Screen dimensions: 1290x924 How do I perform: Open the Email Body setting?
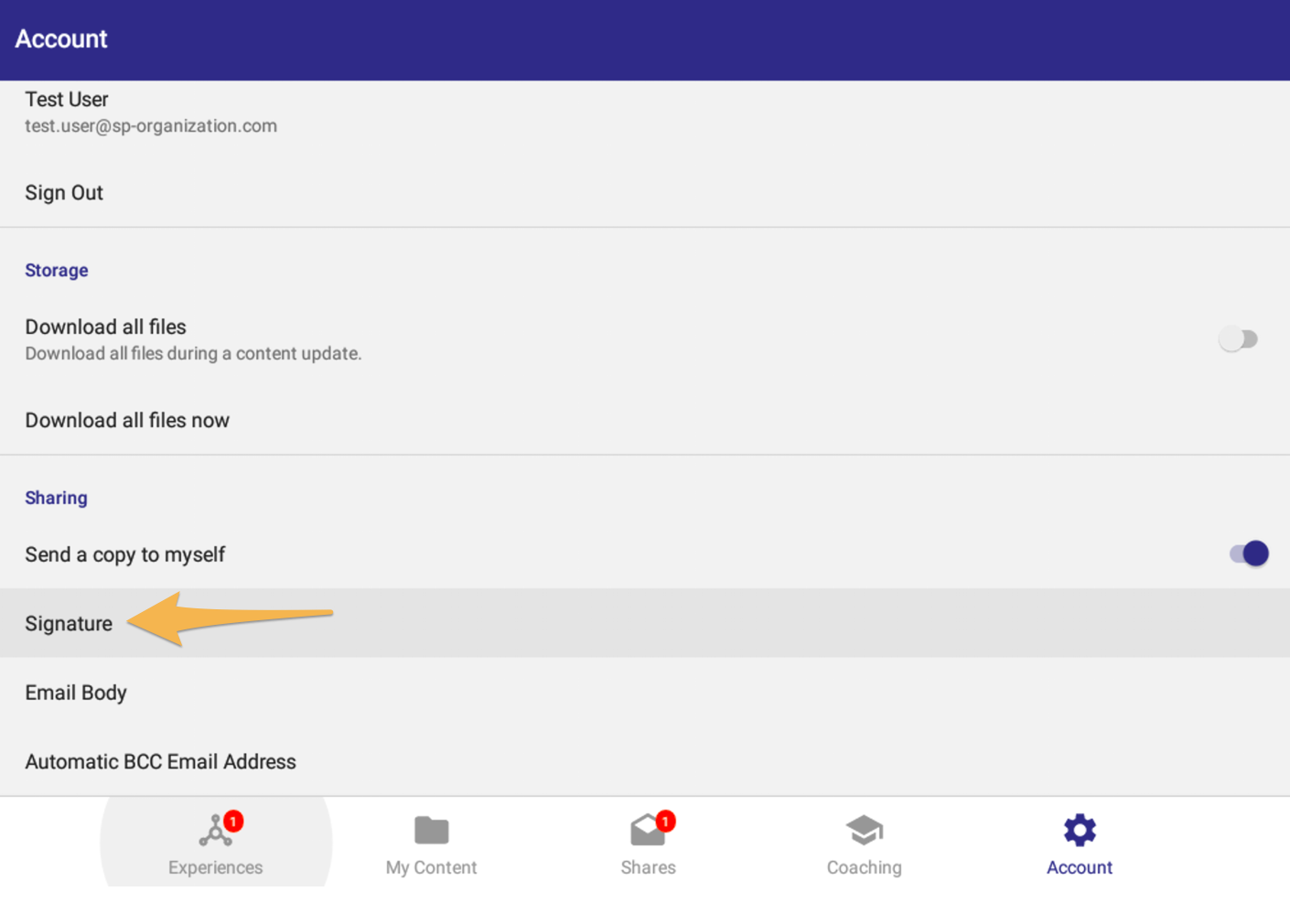[x=76, y=693]
